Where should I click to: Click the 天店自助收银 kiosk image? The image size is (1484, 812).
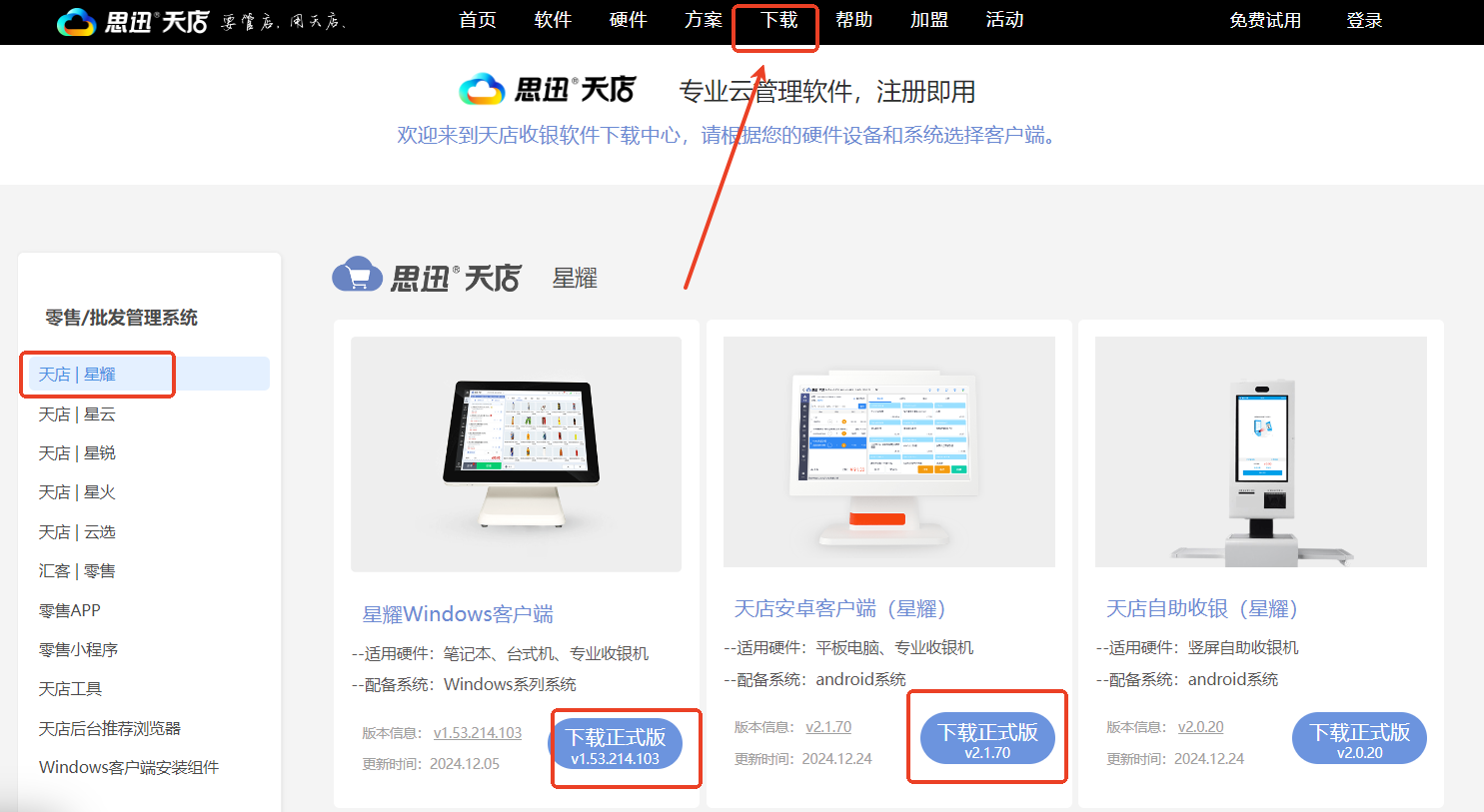click(x=1261, y=451)
